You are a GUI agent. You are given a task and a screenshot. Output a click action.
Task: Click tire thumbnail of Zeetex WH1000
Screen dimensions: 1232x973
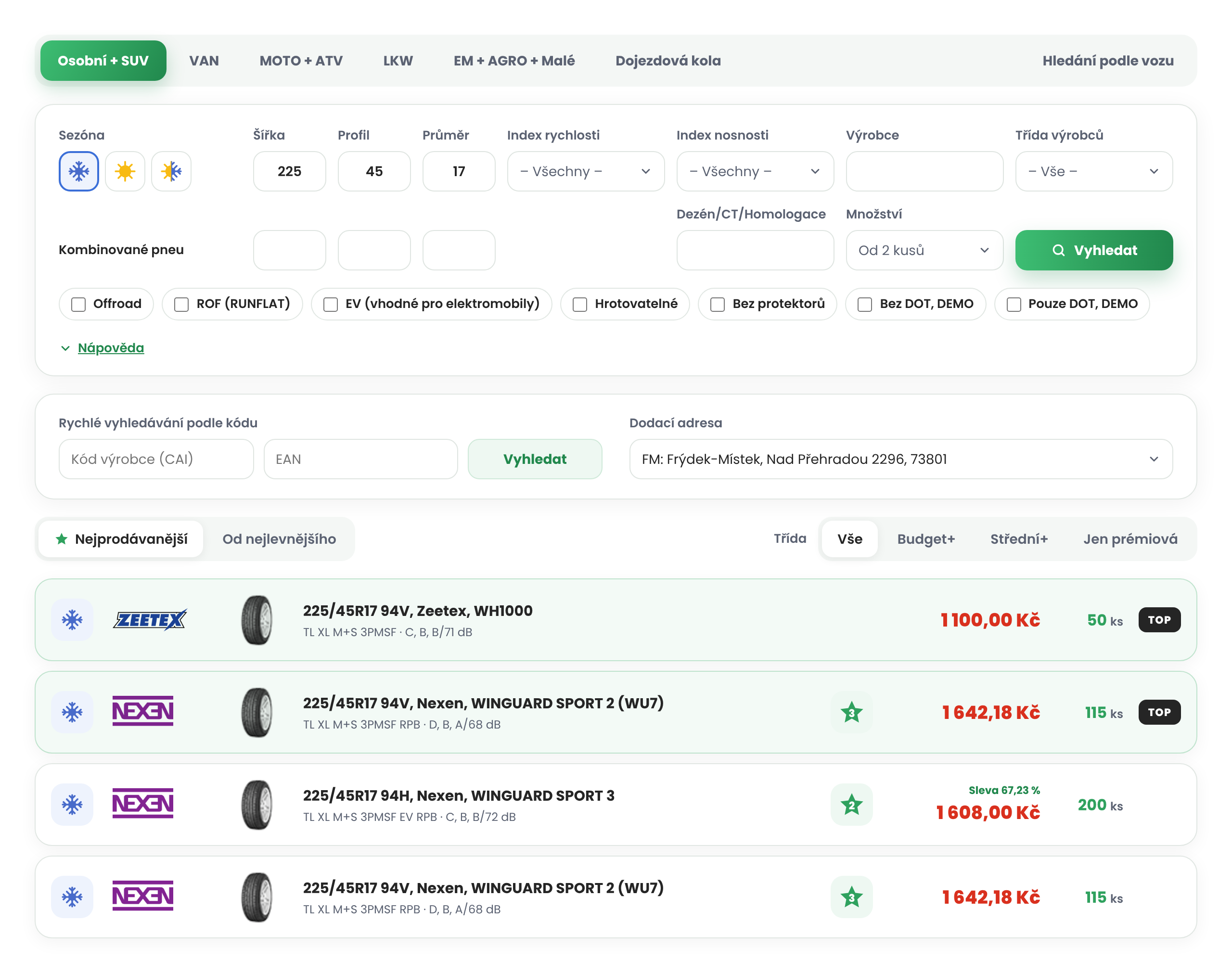[257, 620]
